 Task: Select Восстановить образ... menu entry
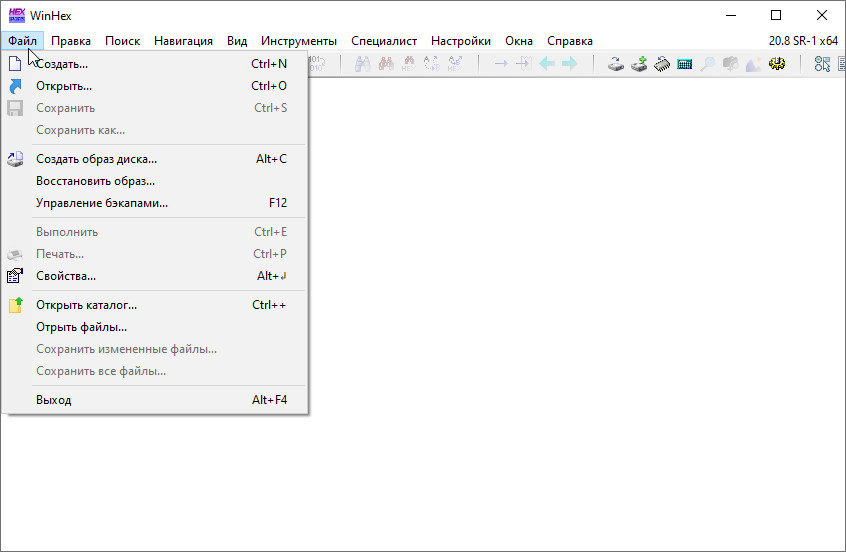tap(155, 181)
